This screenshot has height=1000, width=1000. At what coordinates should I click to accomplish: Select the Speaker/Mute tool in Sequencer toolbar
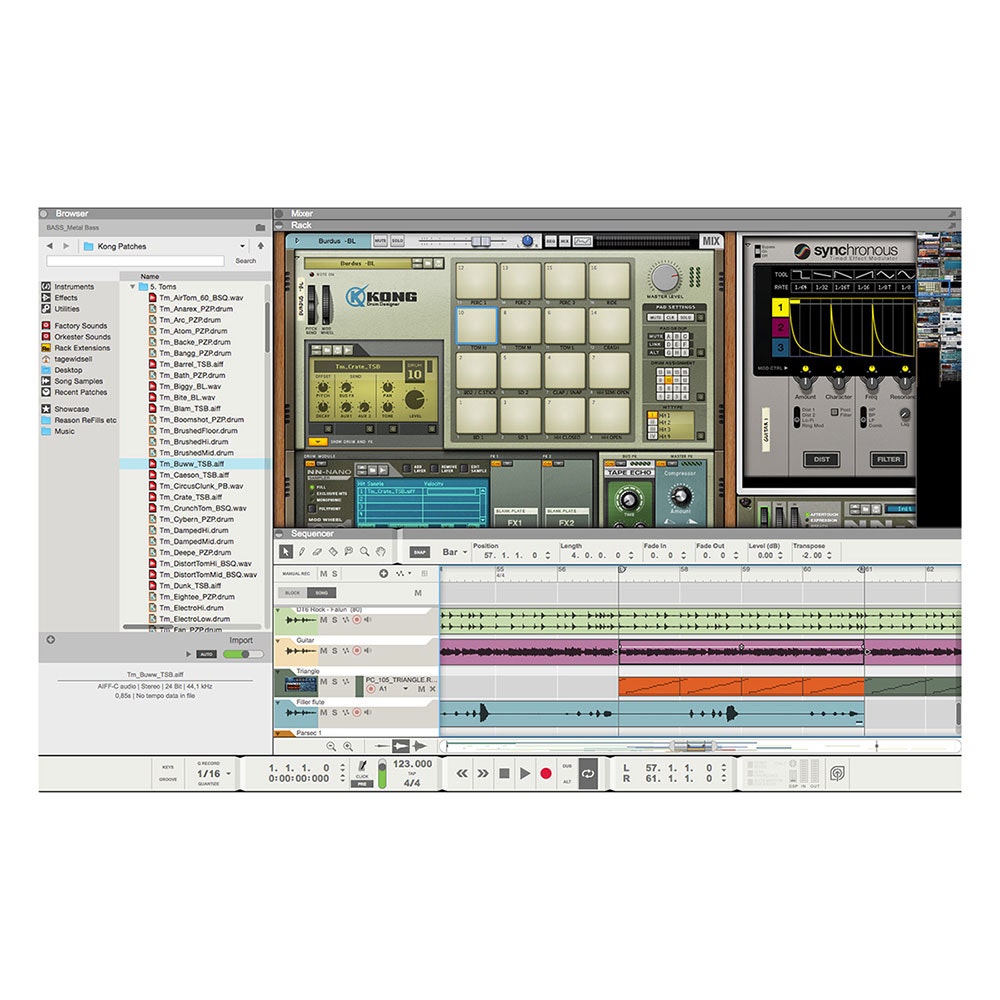pos(349,552)
